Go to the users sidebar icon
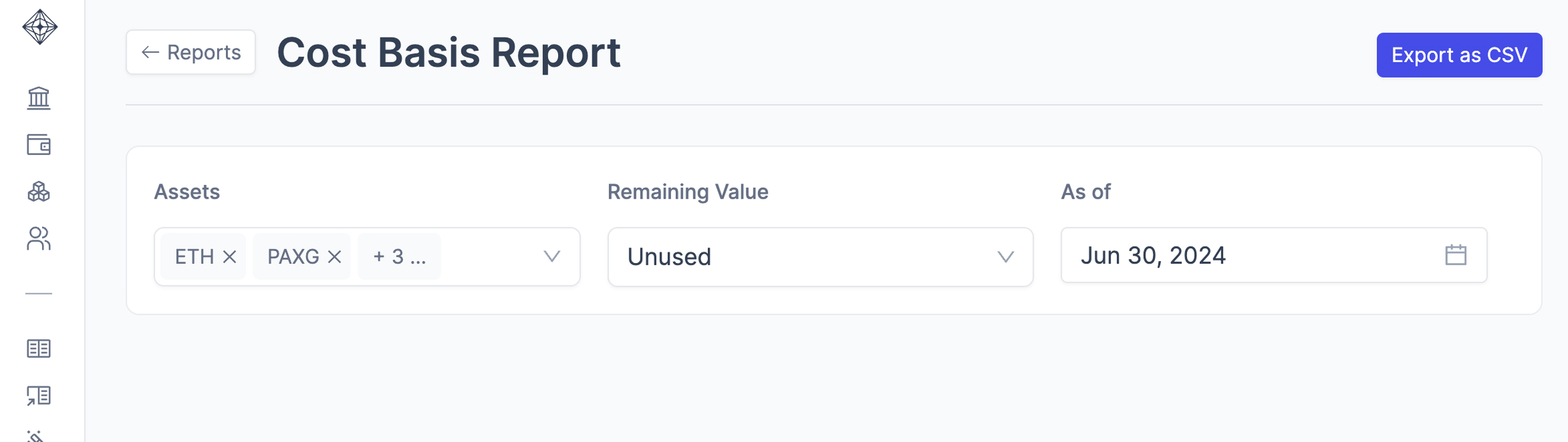1568x442 pixels. [39, 239]
